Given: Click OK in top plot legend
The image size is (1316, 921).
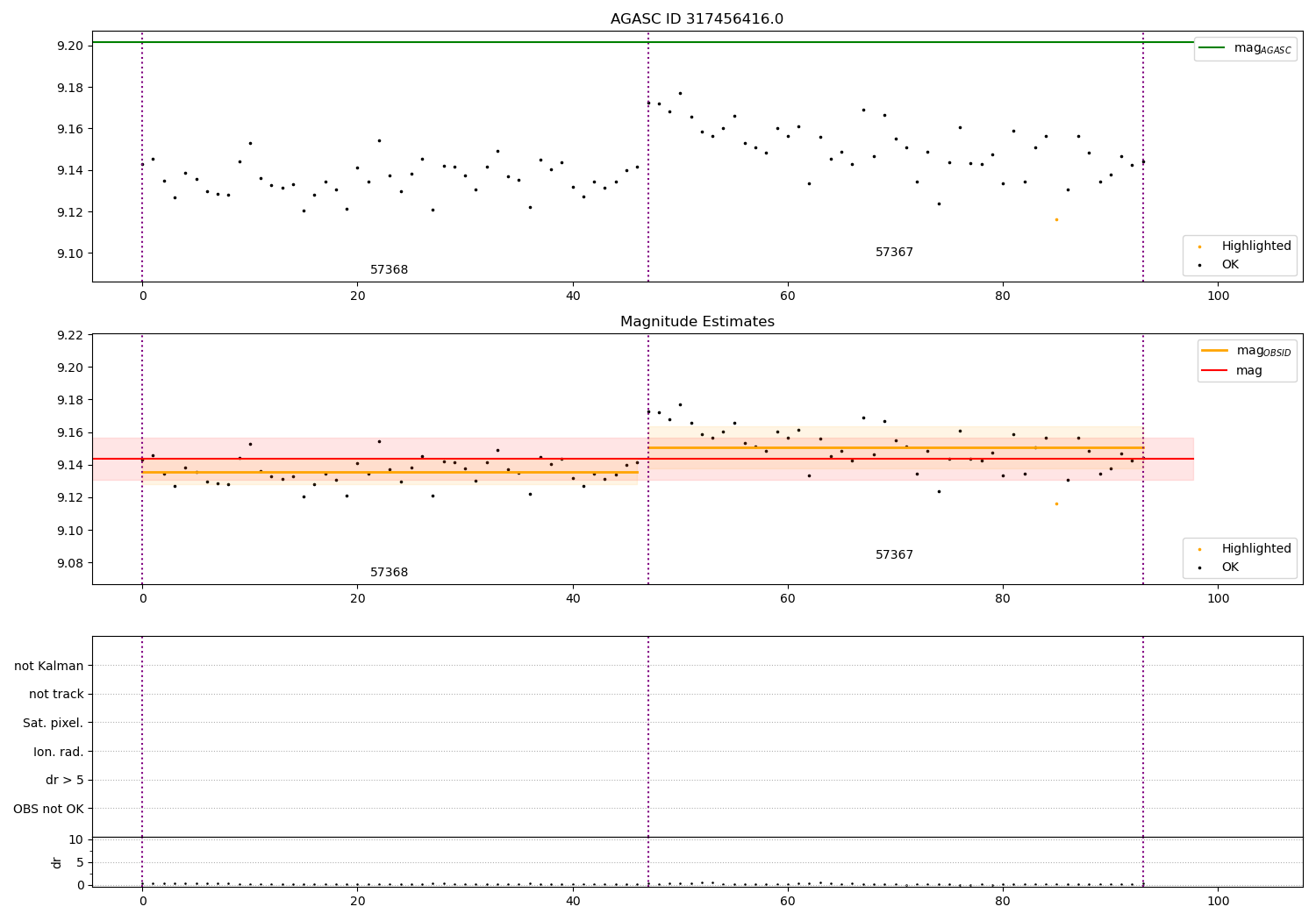Looking at the screenshot, I should pyautogui.click(x=1230, y=265).
